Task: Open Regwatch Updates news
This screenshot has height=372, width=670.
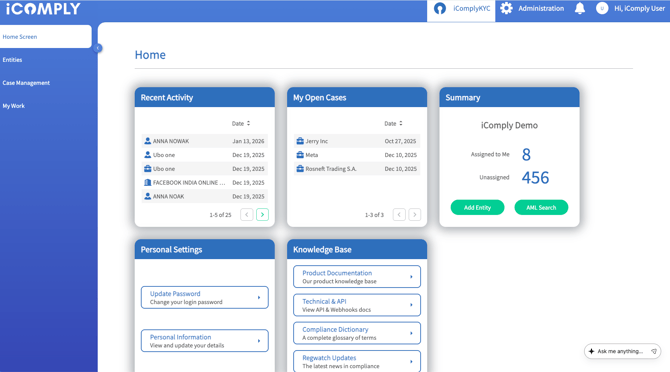Action: (x=357, y=361)
